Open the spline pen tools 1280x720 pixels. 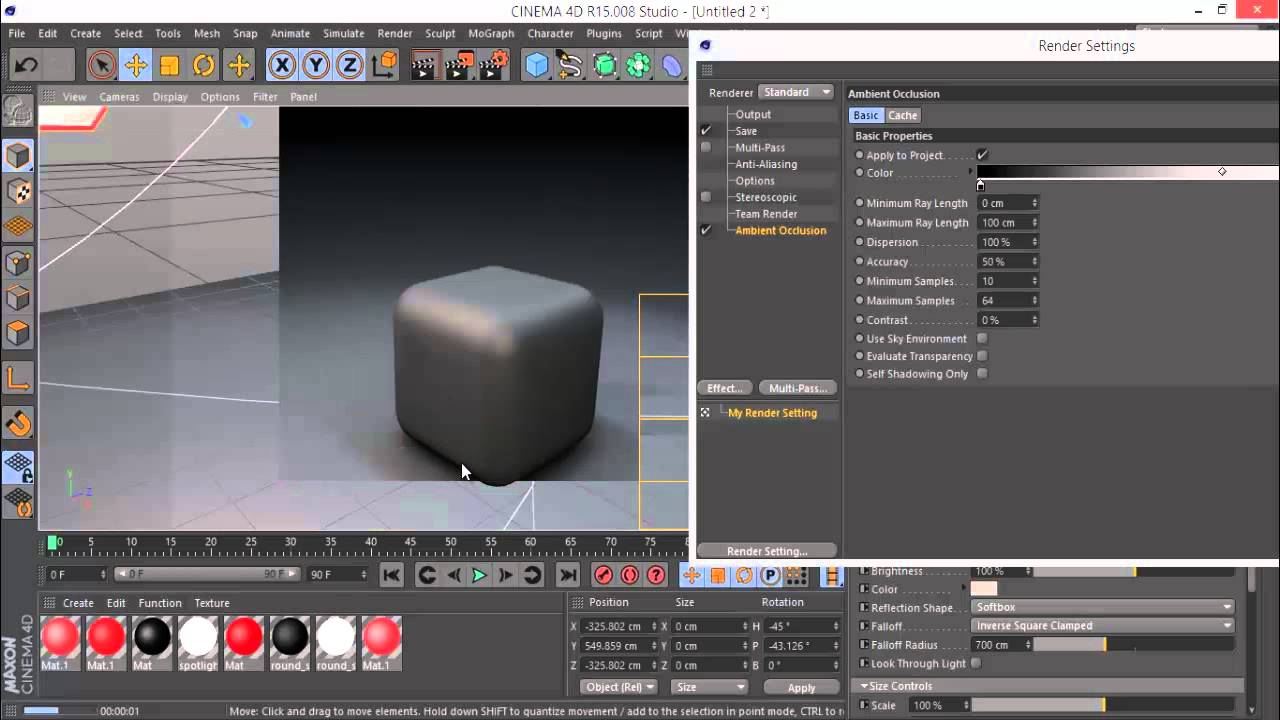(x=571, y=66)
